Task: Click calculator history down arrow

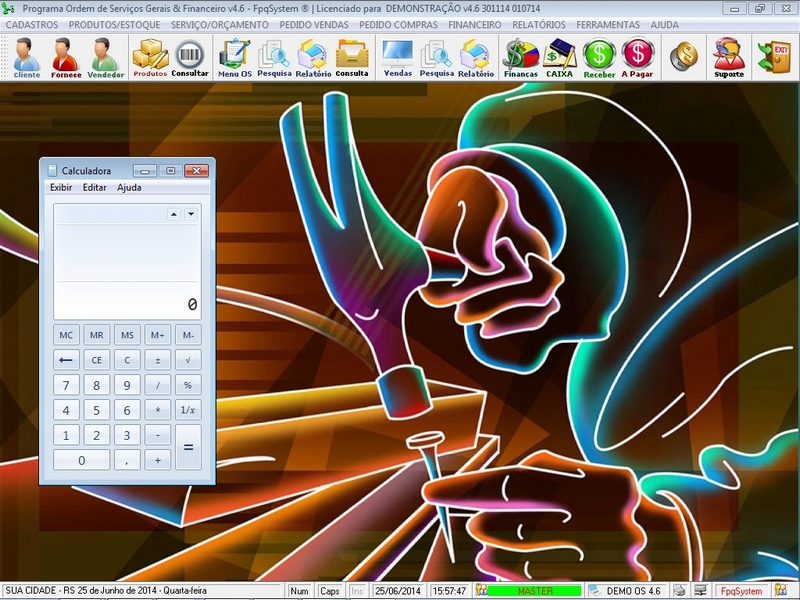Action: coord(191,214)
